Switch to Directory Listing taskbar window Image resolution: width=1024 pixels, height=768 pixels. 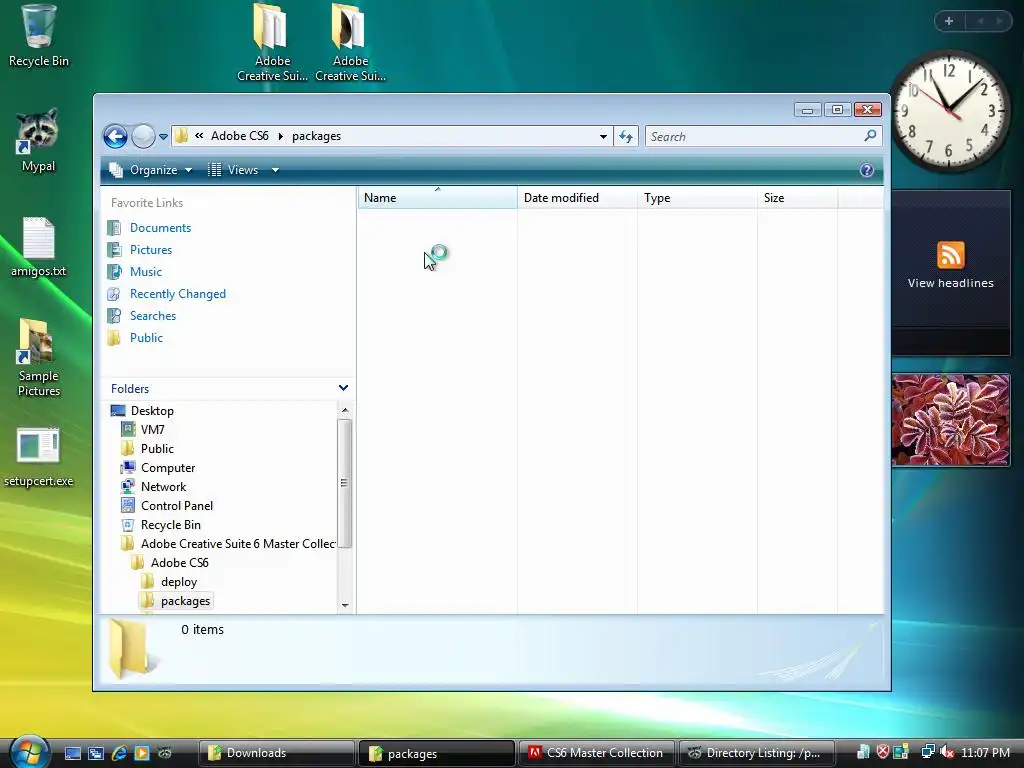tap(756, 753)
